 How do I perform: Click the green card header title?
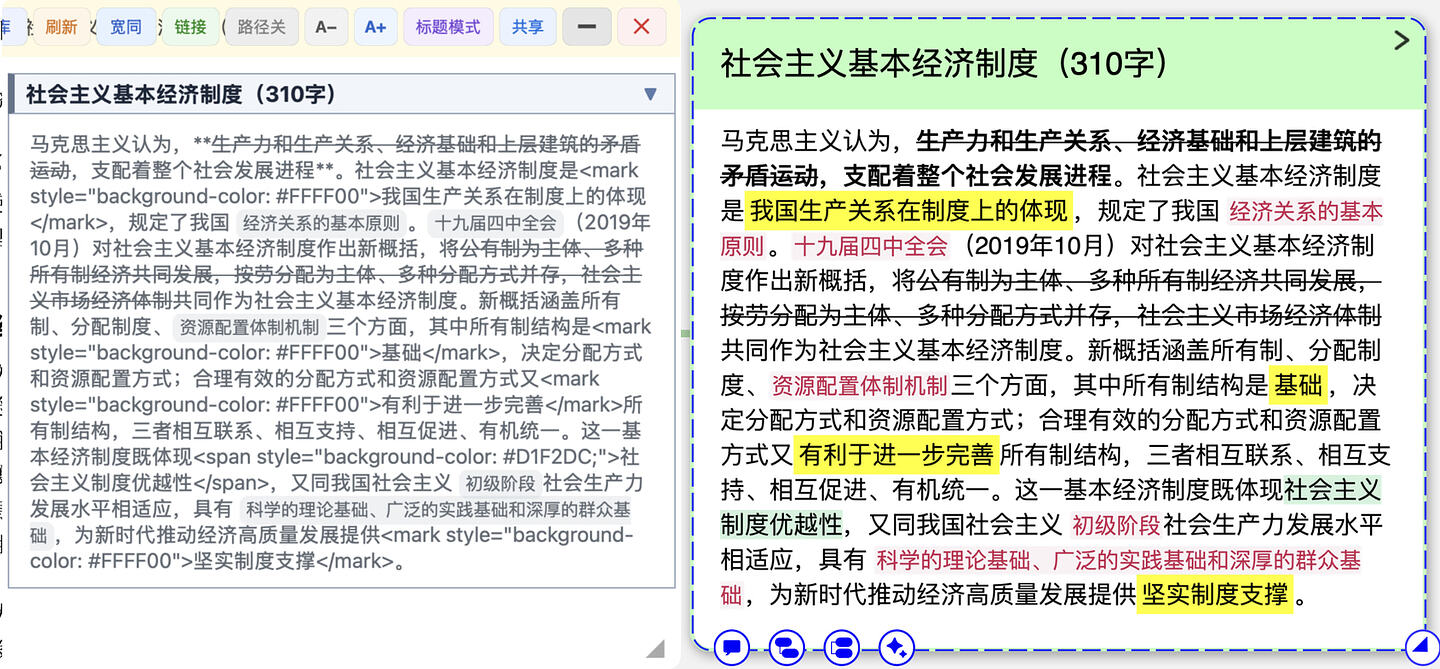(x=944, y=64)
